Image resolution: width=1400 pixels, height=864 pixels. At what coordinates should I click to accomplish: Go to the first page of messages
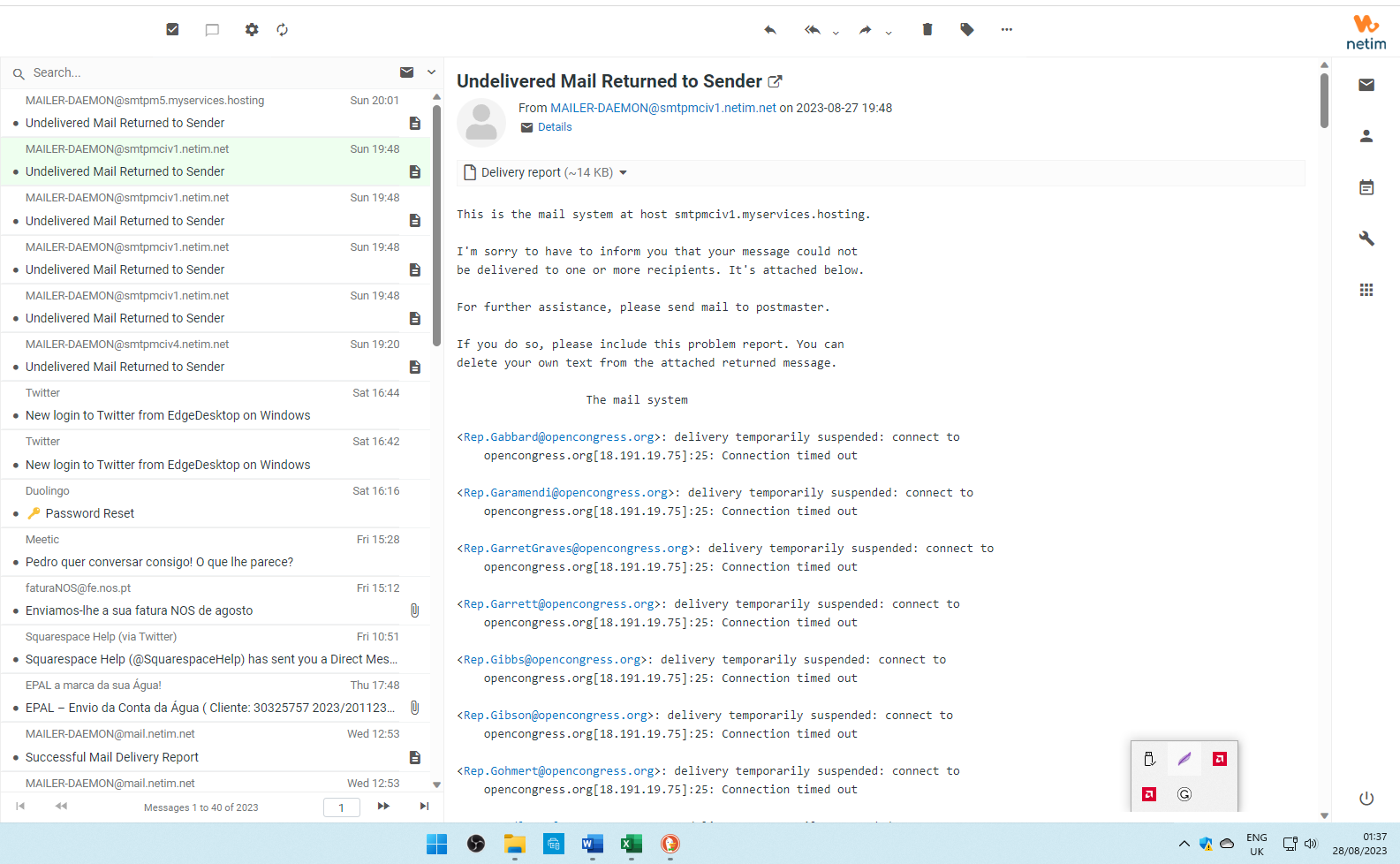pyautogui.click(x=20, y=806)
